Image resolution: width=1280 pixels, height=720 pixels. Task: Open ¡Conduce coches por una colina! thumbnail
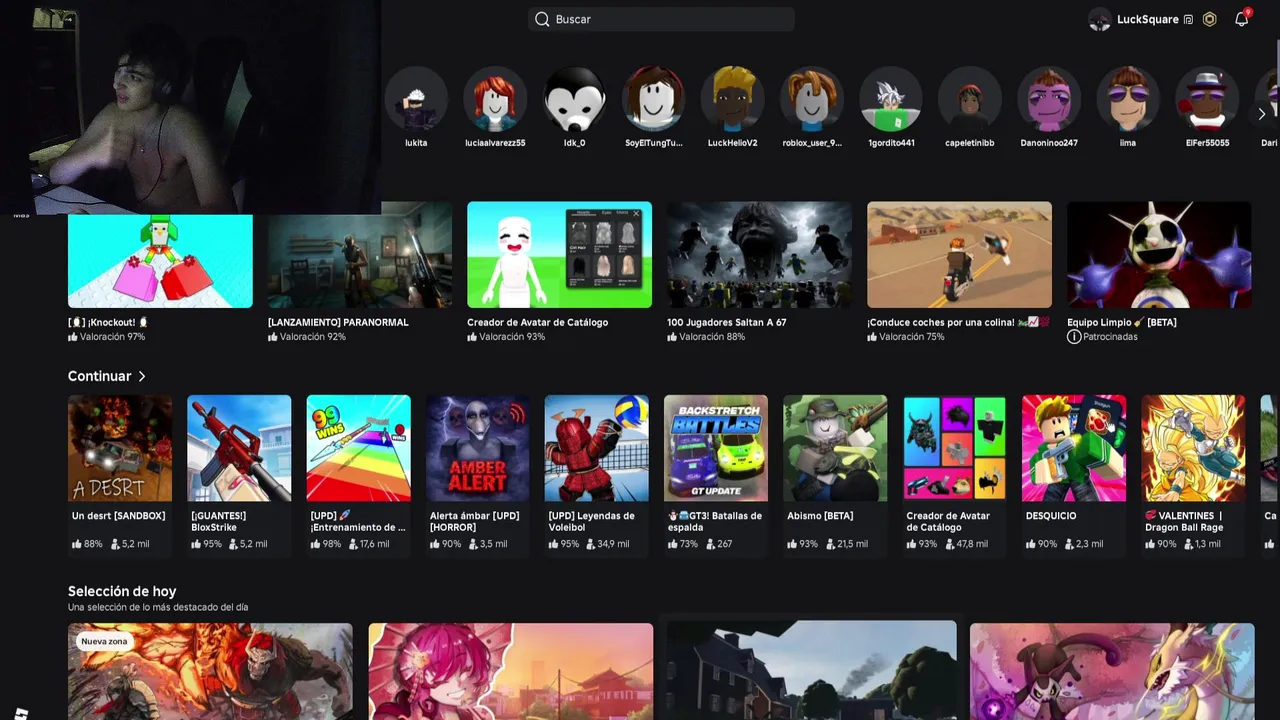coord(959,255)
